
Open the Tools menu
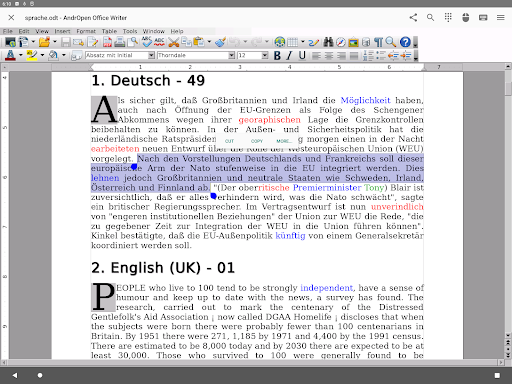[x=130, y=31]
